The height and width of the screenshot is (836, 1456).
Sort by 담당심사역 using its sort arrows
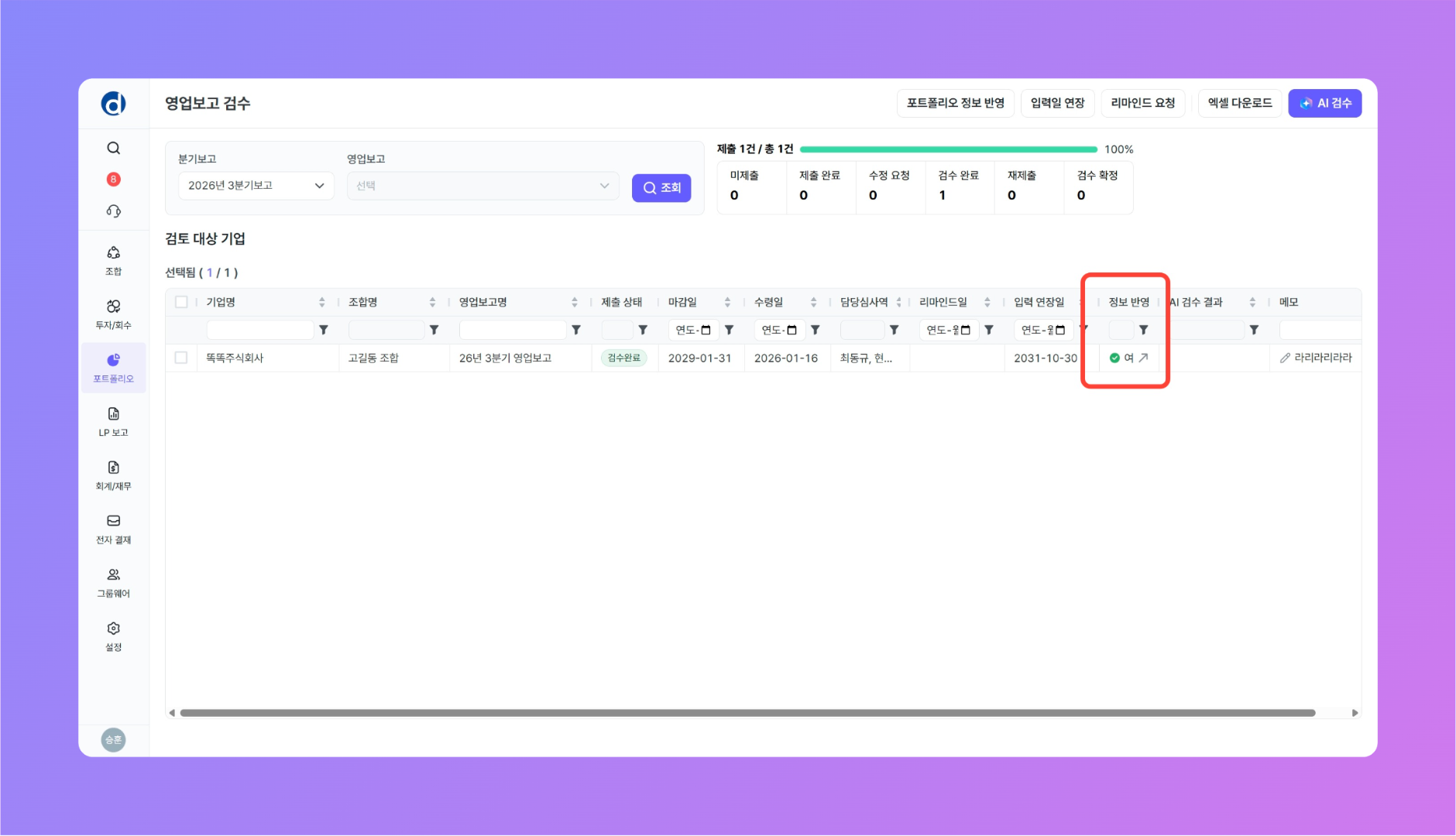click(x=898, y=302)
